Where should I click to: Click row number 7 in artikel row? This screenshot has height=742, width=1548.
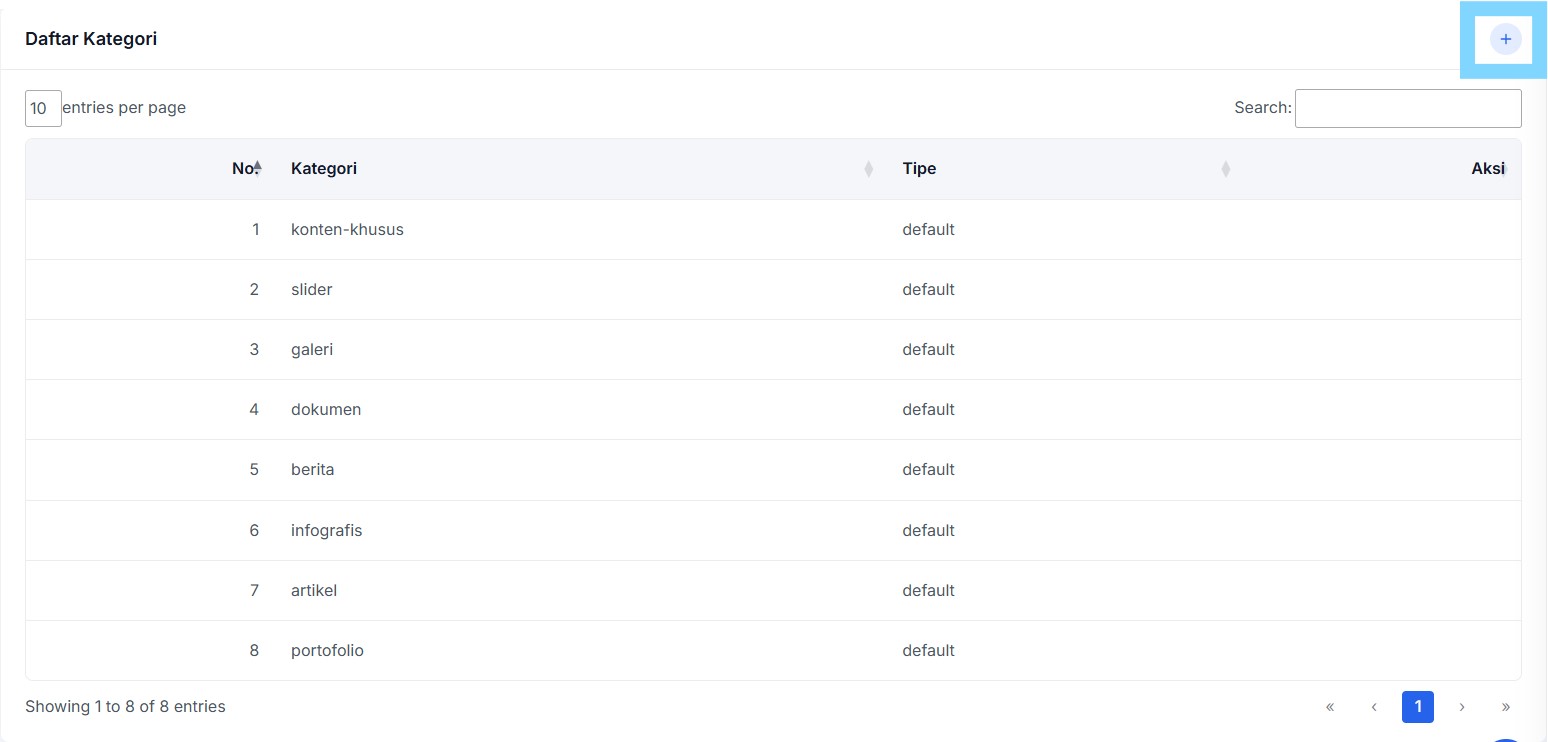[254, 590]
